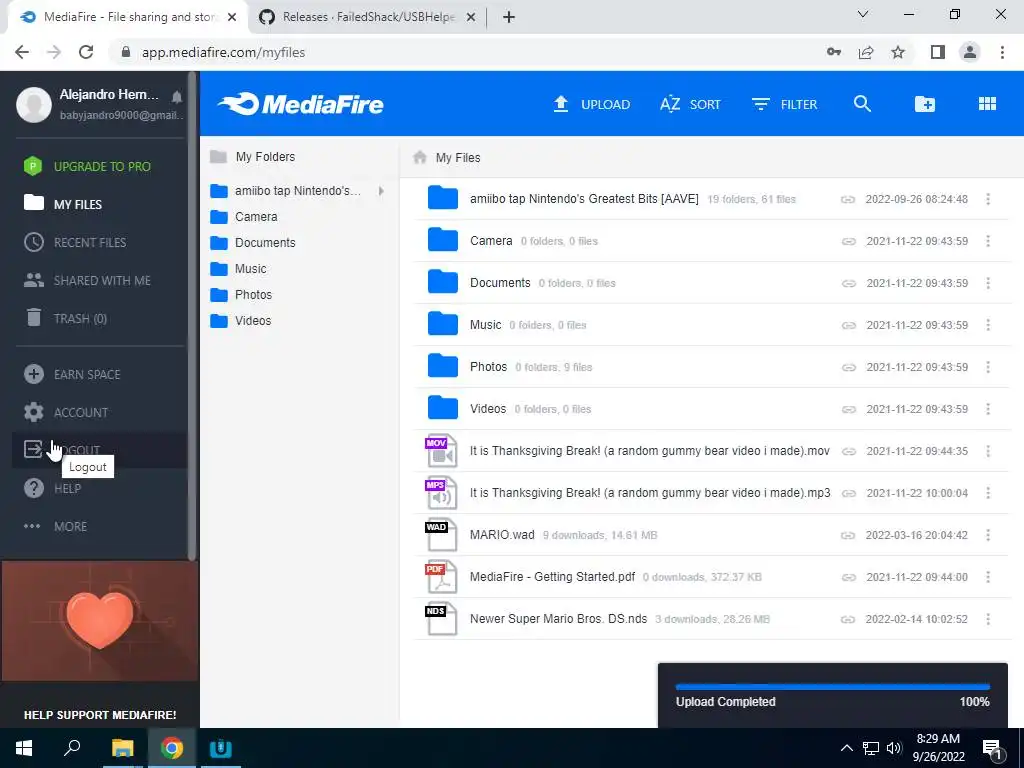The image size is (1024, 768).
Task: Open options menu for MARIO.wad row
Action: click(x=988, y=535)
